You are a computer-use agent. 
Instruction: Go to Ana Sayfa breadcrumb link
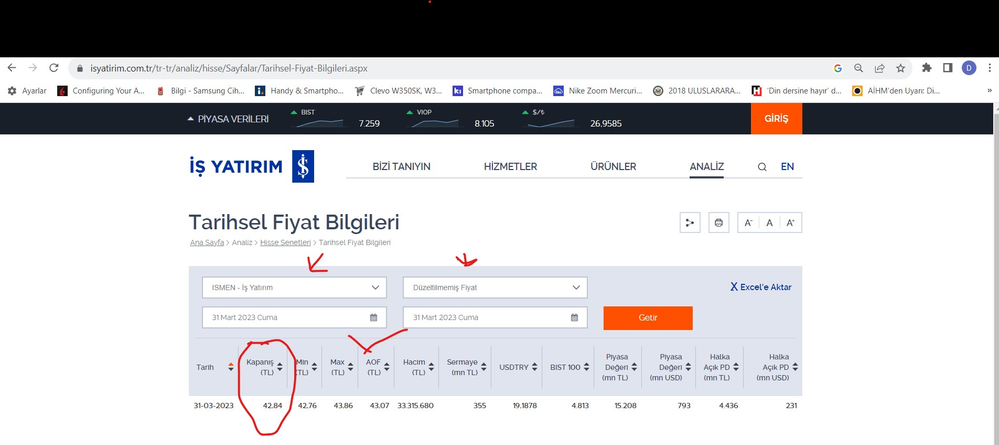207,243
